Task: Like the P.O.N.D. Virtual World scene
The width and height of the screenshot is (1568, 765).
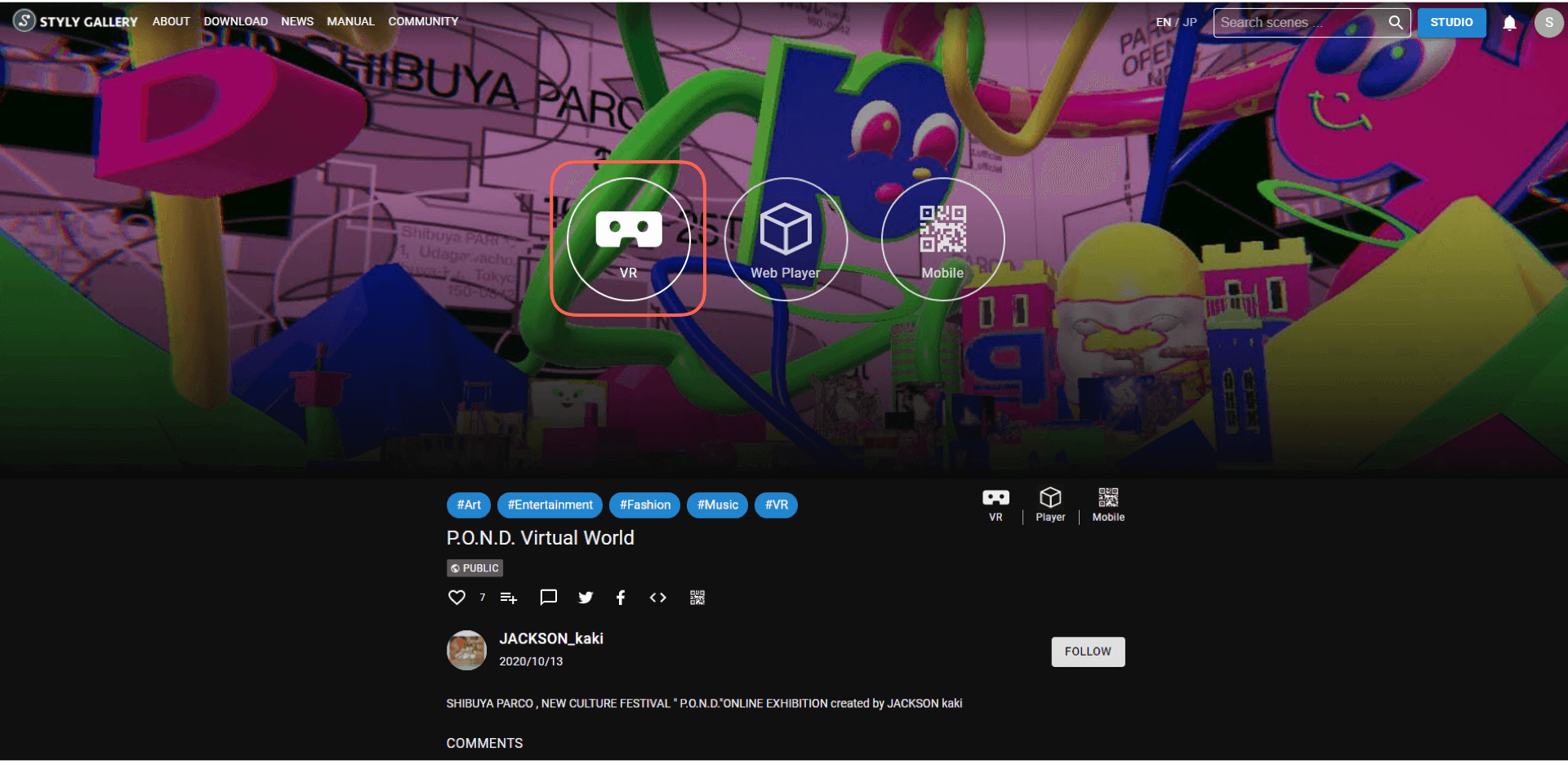Action: pos(457,597)
